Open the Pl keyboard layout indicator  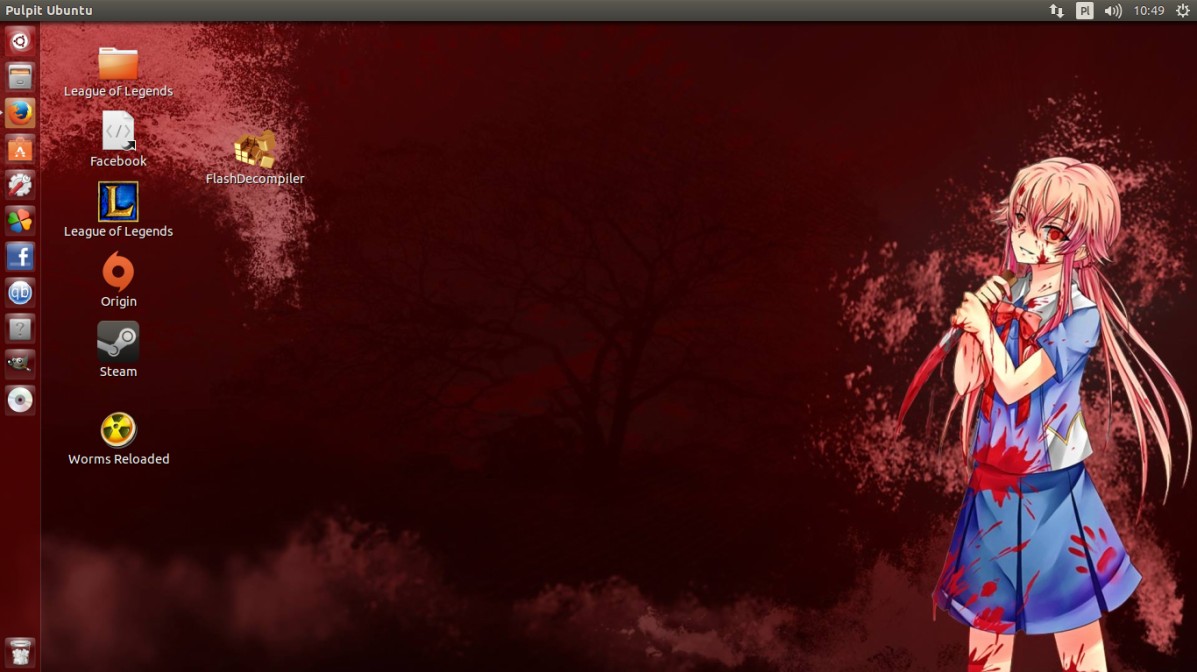pyautogui.click(x=1085, y=11)
